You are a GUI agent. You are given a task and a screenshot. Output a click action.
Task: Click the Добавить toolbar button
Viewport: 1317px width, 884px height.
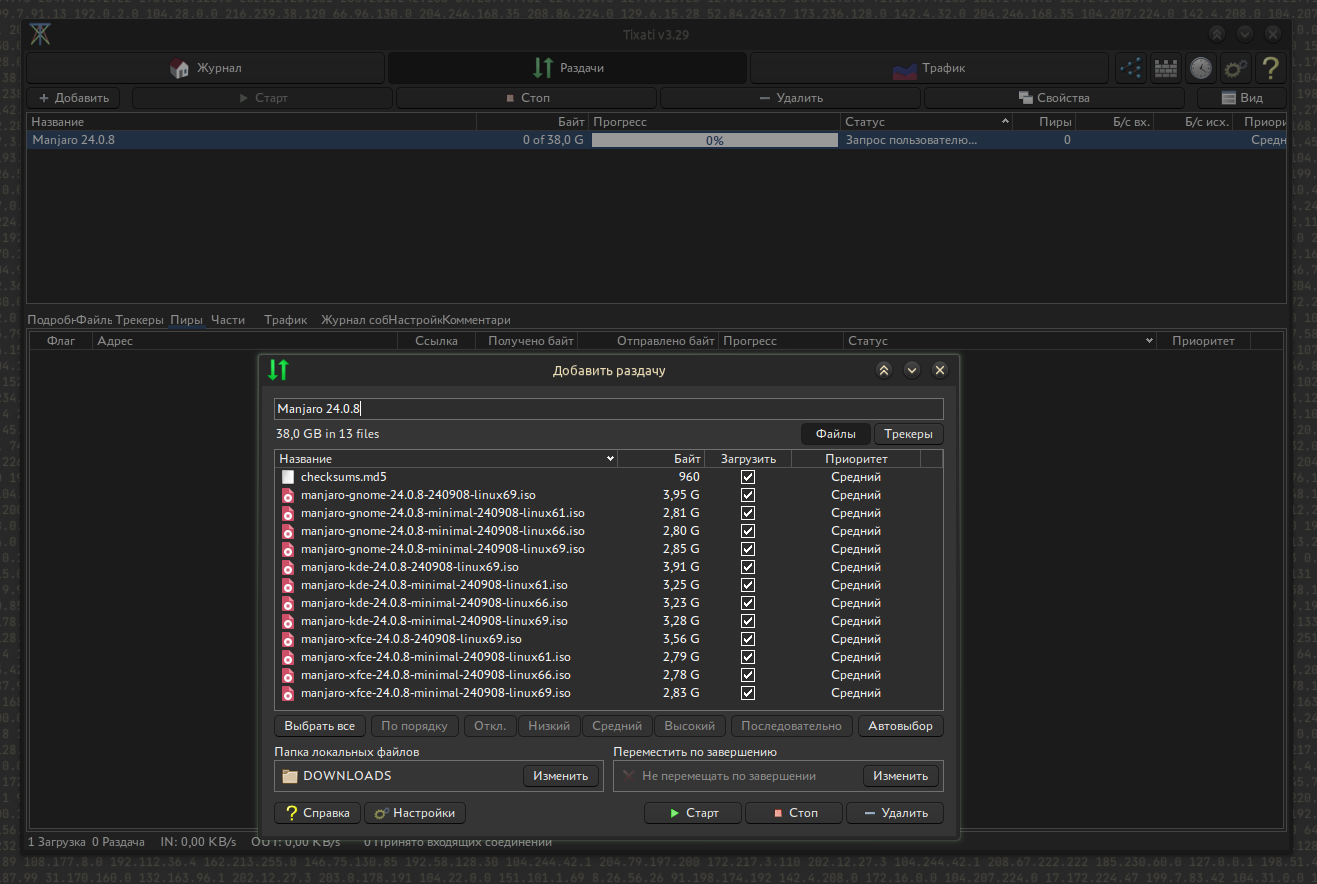(74, 98)
